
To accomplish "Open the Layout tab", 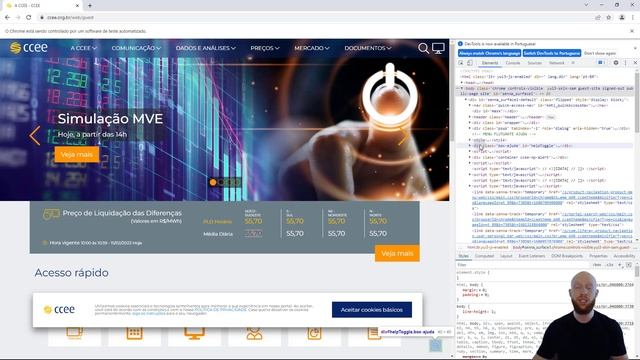I will [506, 256].
